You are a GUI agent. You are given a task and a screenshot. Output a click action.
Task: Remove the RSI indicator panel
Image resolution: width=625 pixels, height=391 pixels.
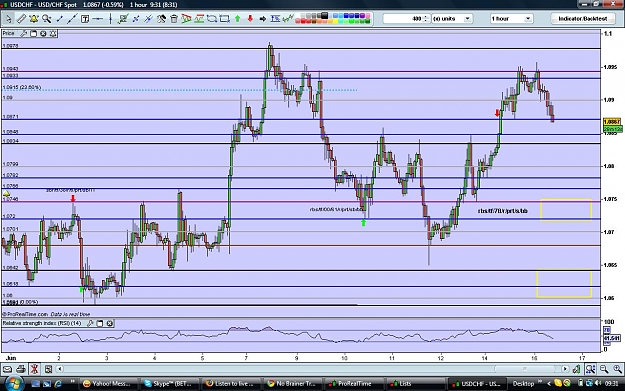tap(110, 323)
